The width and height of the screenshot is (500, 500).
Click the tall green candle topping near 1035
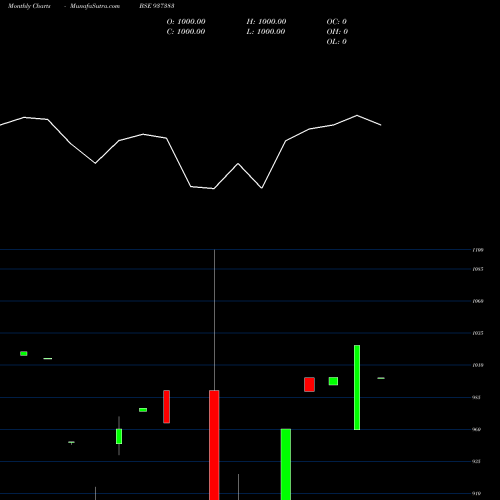coord(357,387)
